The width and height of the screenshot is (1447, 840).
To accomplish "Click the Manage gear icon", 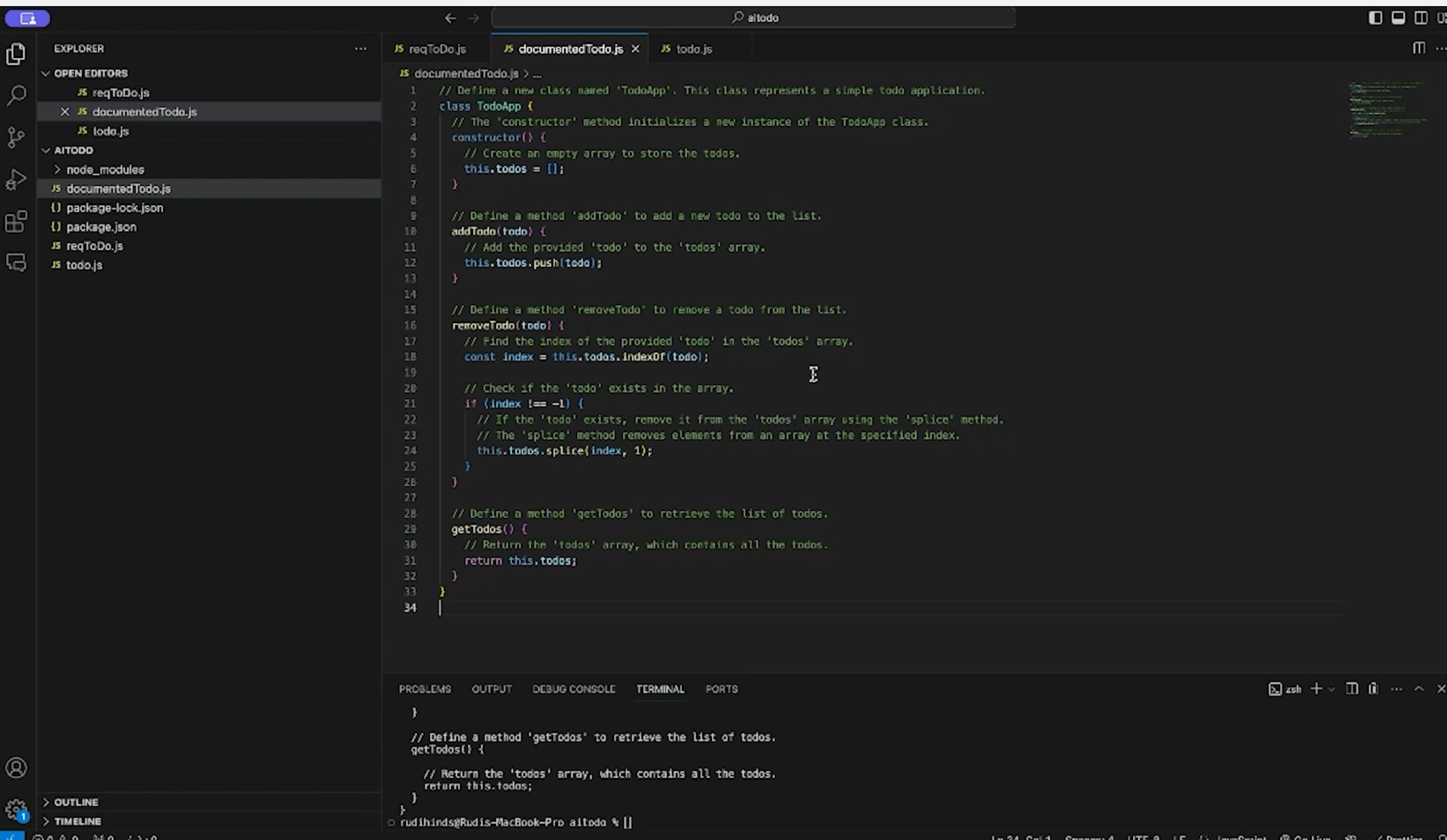I will point(16,810).
